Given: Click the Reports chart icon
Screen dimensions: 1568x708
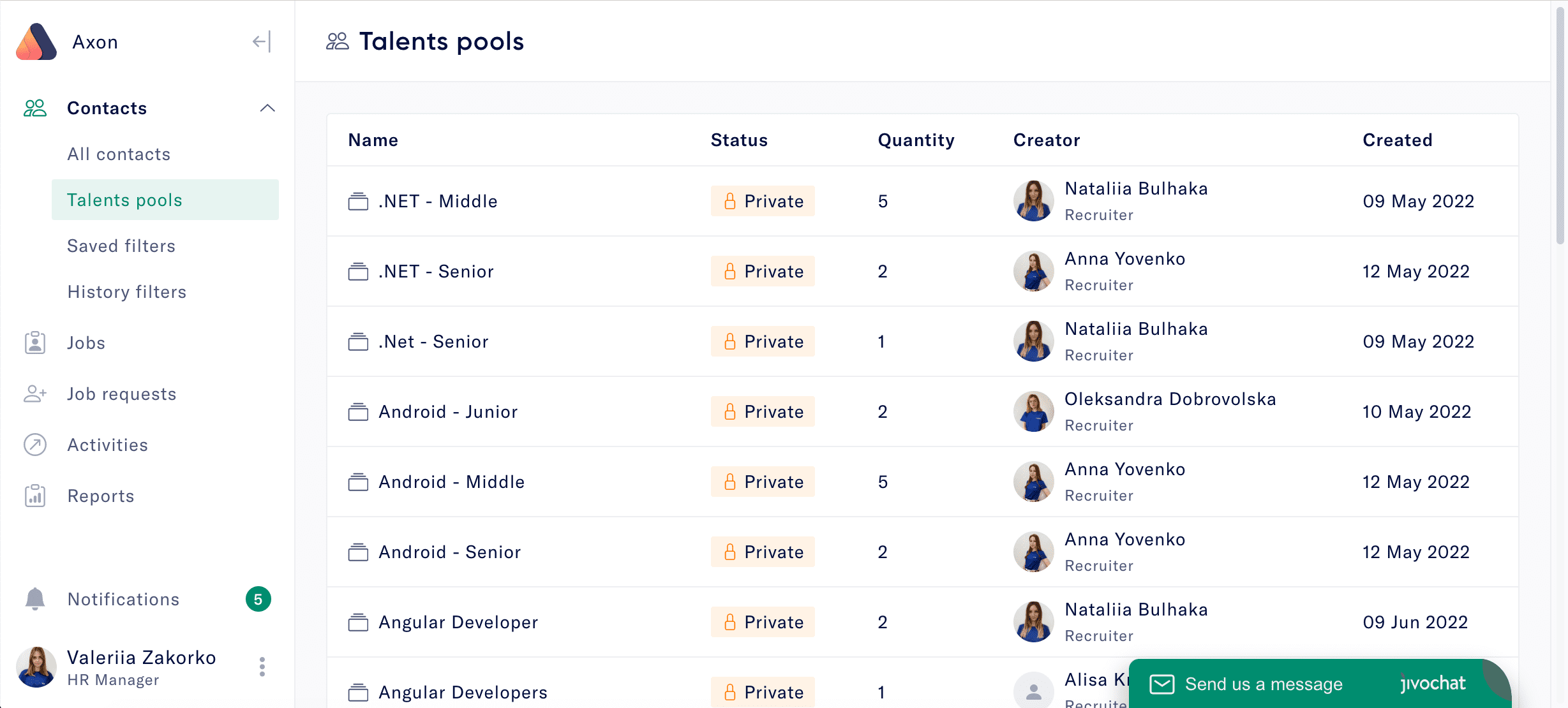Looking at the screenshot, I should (x=35, y=496).
